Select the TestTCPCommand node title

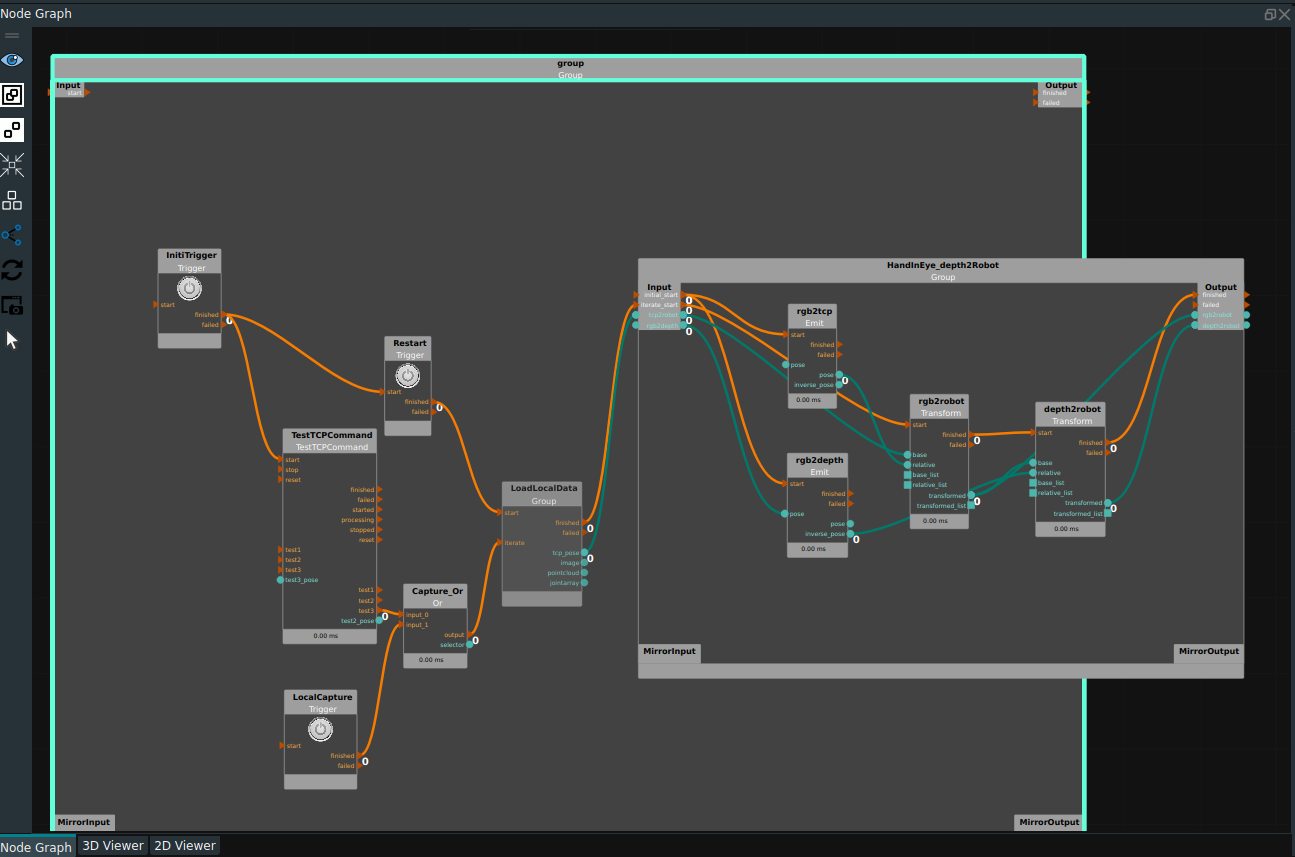[x=330, y=435]
